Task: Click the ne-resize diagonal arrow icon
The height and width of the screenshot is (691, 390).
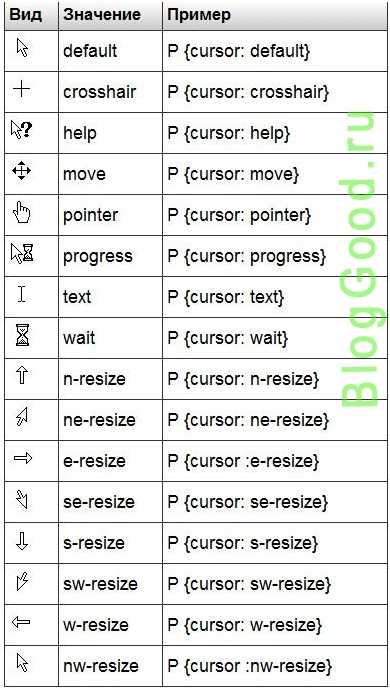Action: 22,416
